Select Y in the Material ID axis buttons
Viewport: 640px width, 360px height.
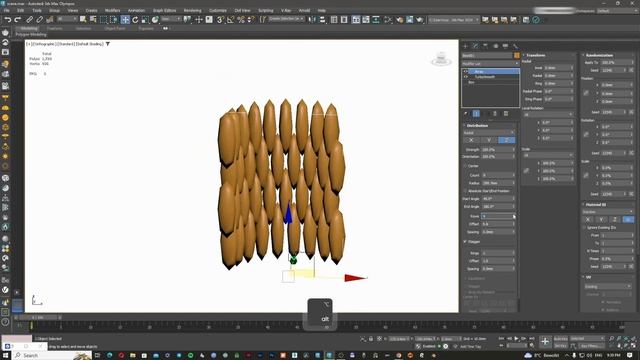[601, 220]
